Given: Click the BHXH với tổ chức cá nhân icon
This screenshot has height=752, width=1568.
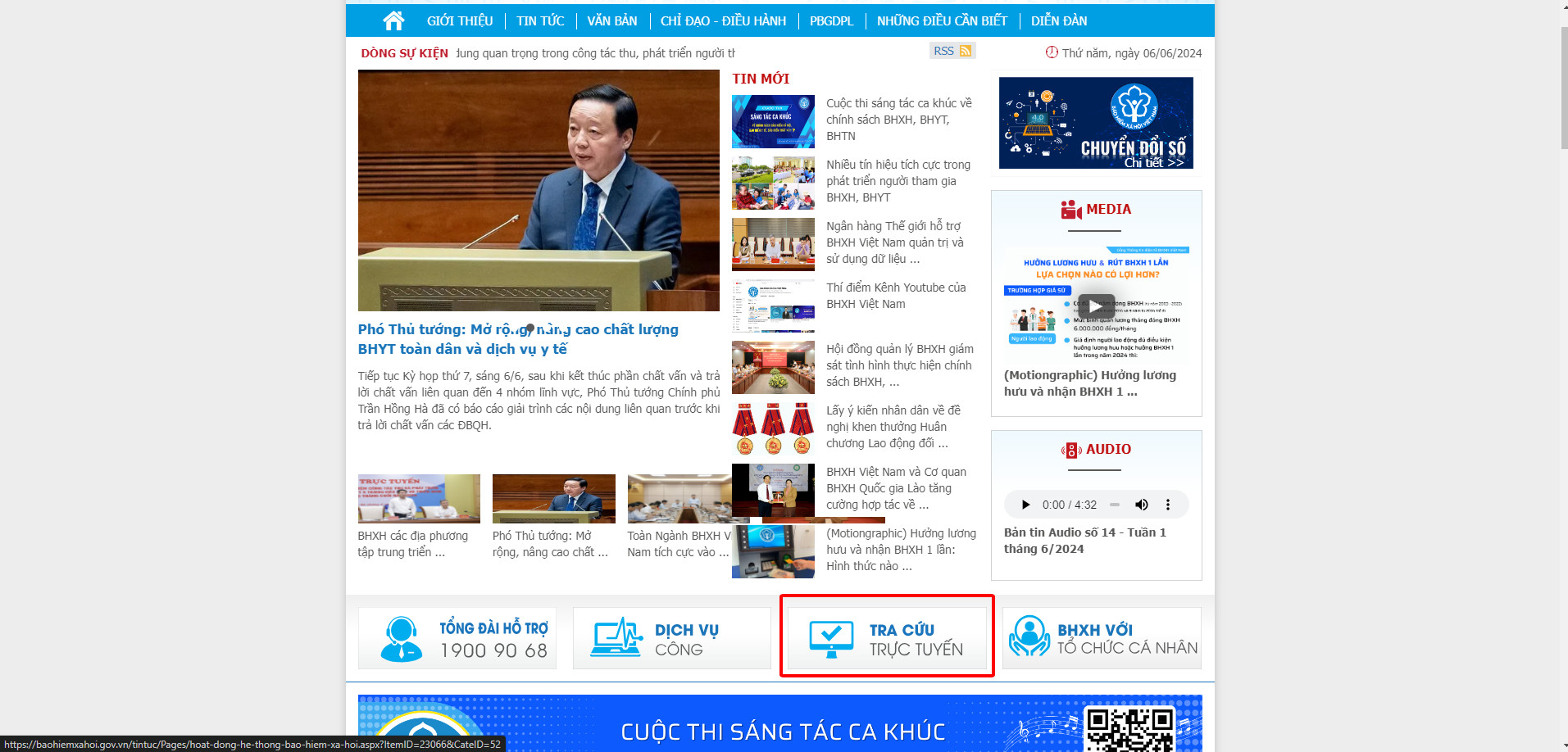Looking at the screenshot, I should (1029, 636).
